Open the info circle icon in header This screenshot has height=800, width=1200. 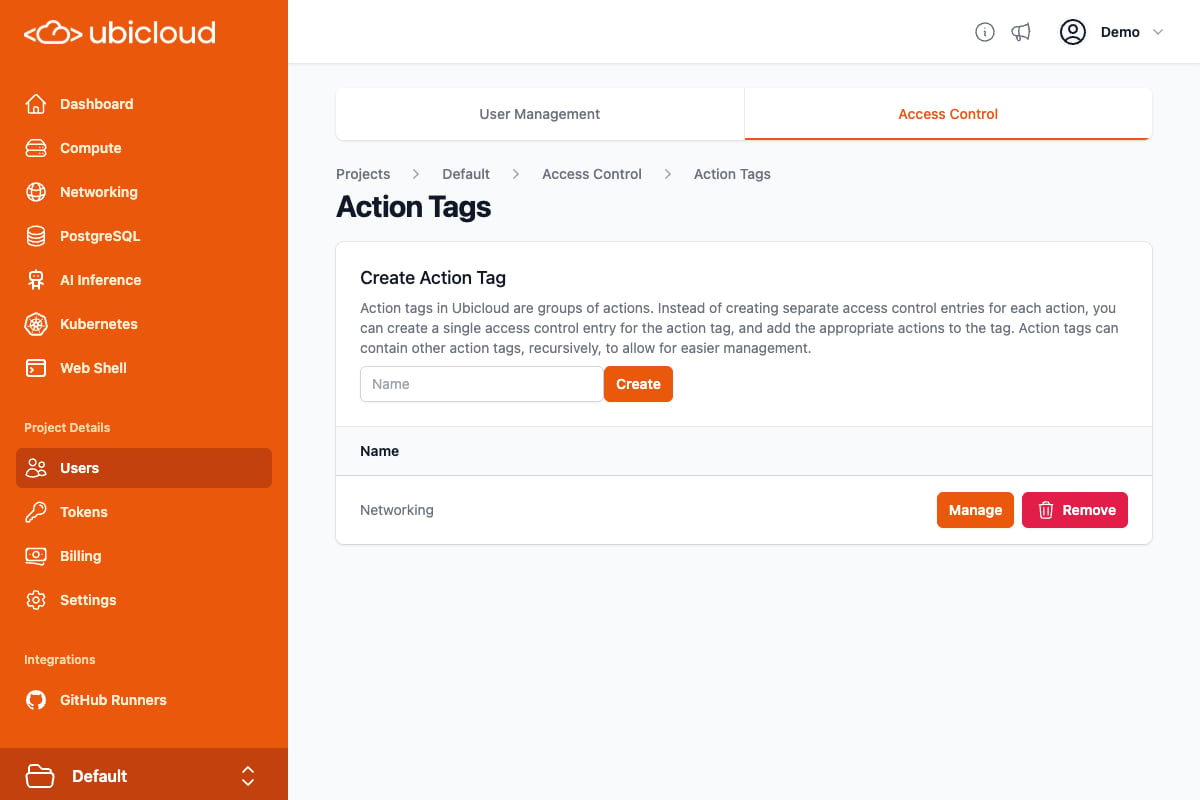pos(985,32)
